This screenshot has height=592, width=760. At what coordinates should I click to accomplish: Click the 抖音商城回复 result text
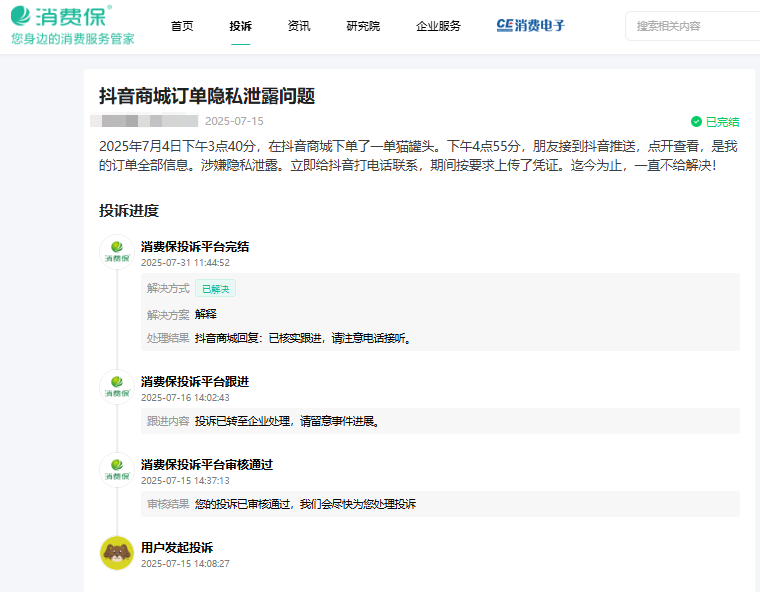coord(303,338)
